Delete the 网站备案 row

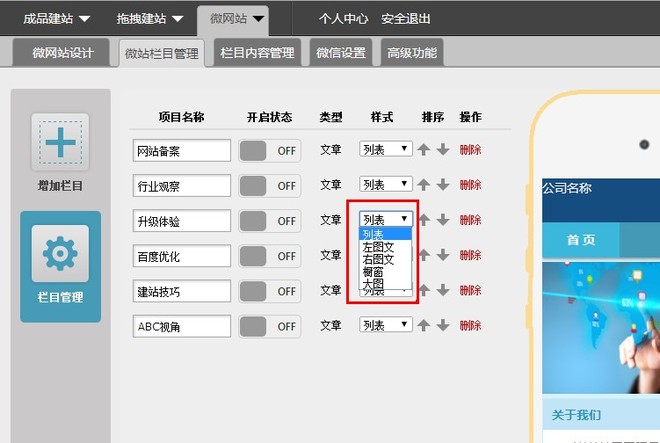tap(470, 150)
